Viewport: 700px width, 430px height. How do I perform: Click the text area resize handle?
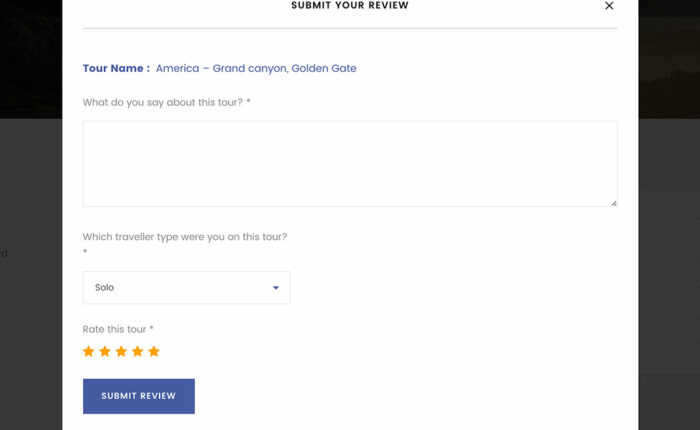[613, 203]
